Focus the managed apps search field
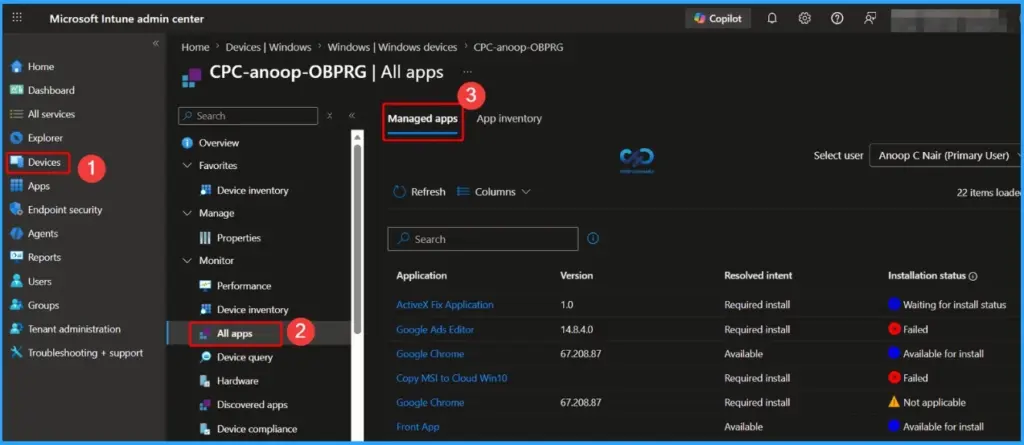The image size is (1024, 445). point(483,239)
